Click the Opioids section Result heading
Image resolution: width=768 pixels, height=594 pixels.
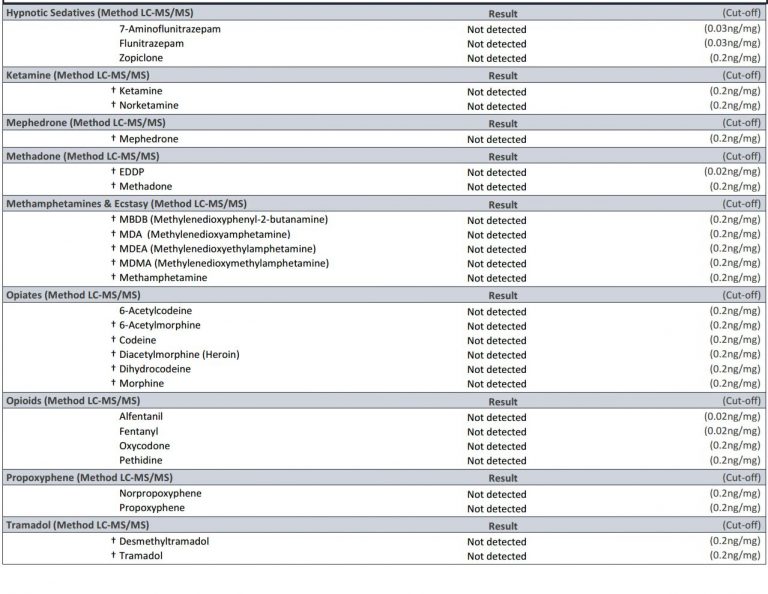tap(503, 402)
